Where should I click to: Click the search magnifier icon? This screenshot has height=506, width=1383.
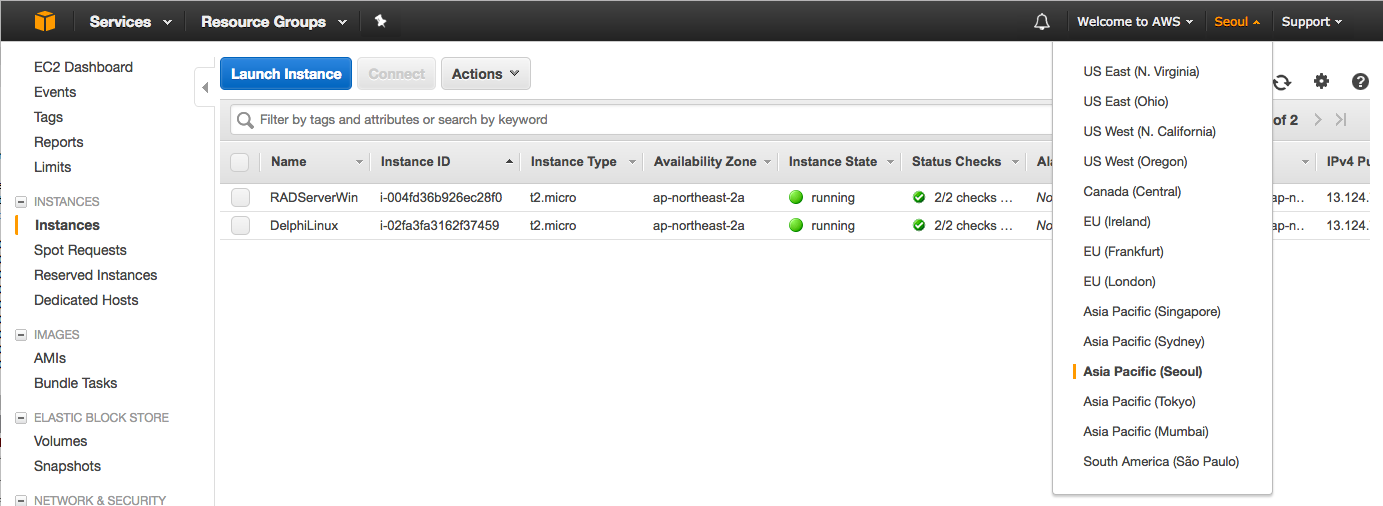pyautogui.click(x=245, y=120)
